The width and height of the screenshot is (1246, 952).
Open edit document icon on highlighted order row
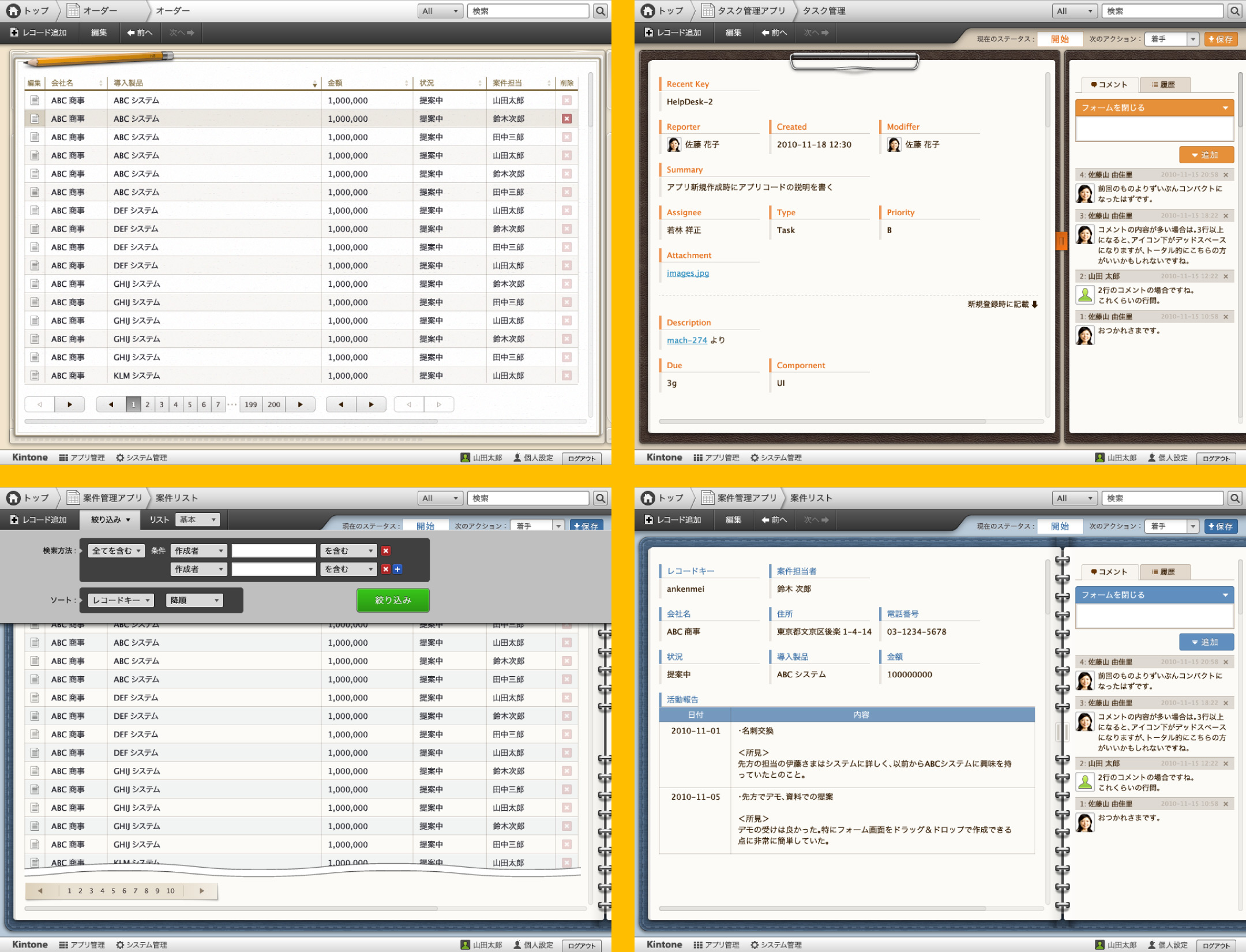click(x=35, y=119)
